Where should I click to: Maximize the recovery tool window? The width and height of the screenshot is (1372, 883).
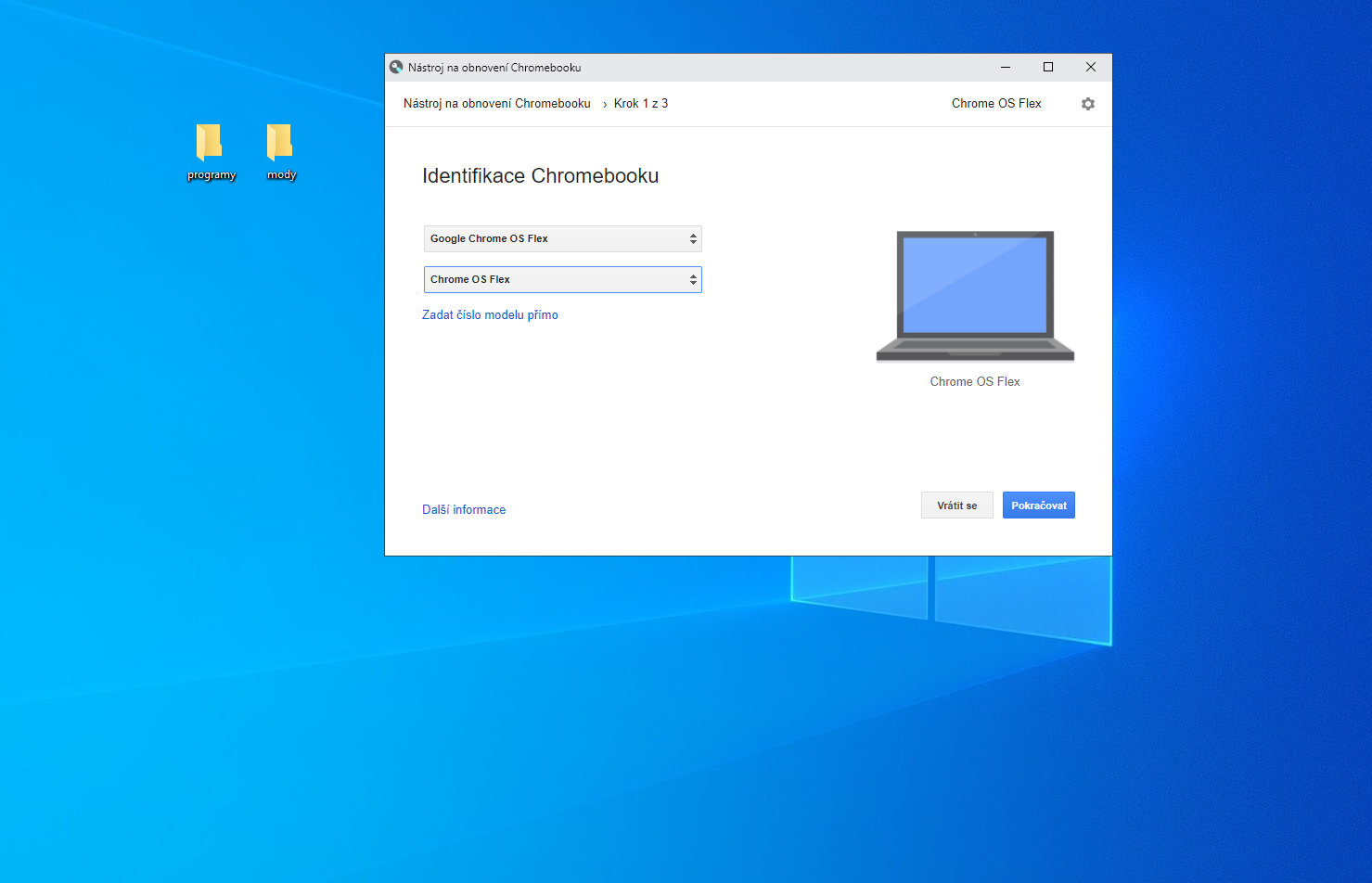click(x=1048, y=67)
